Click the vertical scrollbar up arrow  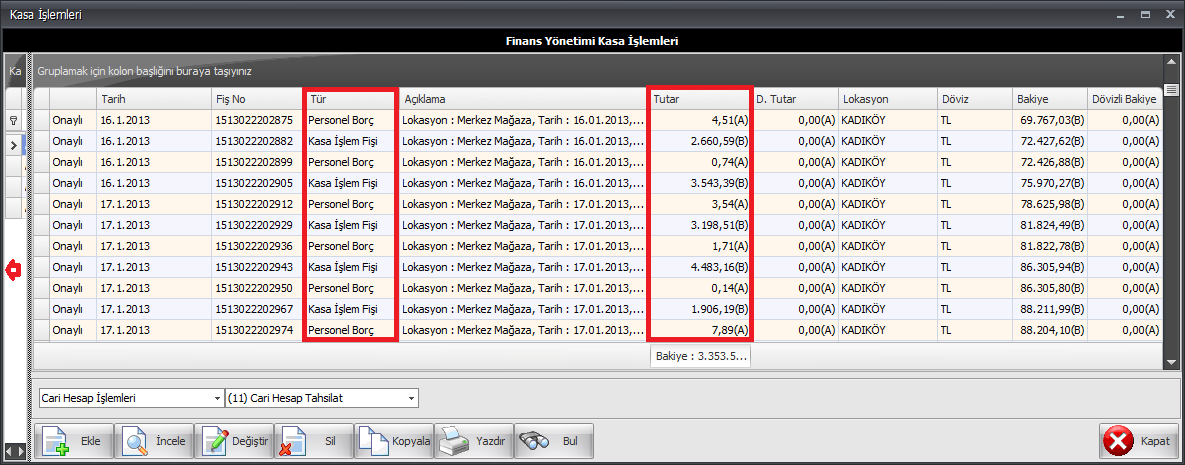pos(1172,61)
